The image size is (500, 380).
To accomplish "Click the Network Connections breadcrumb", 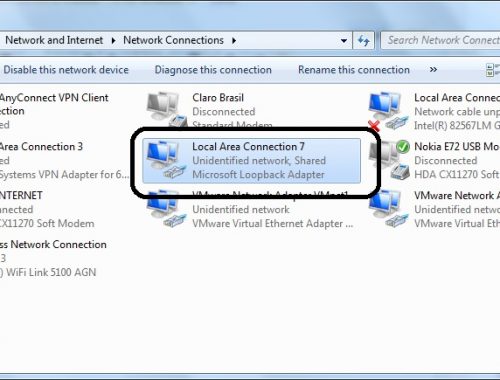I will coord(173,40).
